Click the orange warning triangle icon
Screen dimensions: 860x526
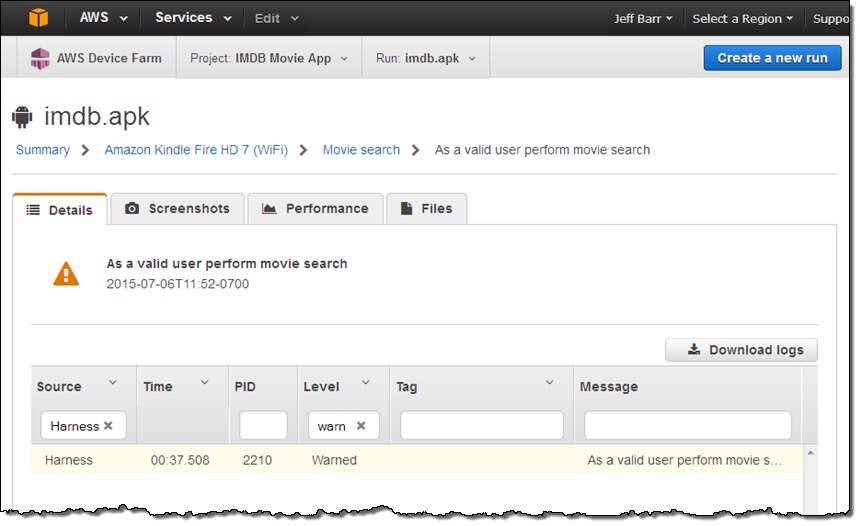coord(66,273)
